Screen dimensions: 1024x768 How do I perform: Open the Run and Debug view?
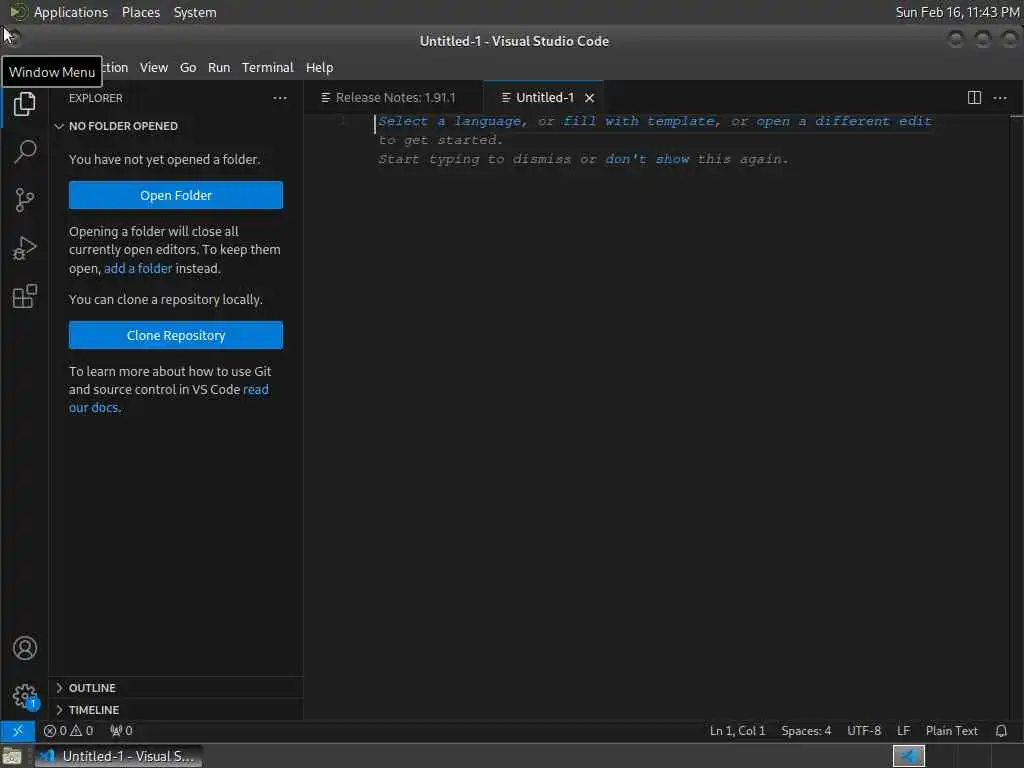(25, 248)
